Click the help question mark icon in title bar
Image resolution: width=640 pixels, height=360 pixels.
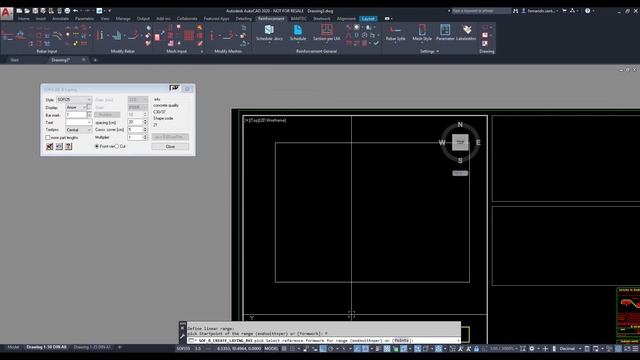point(587,11)
